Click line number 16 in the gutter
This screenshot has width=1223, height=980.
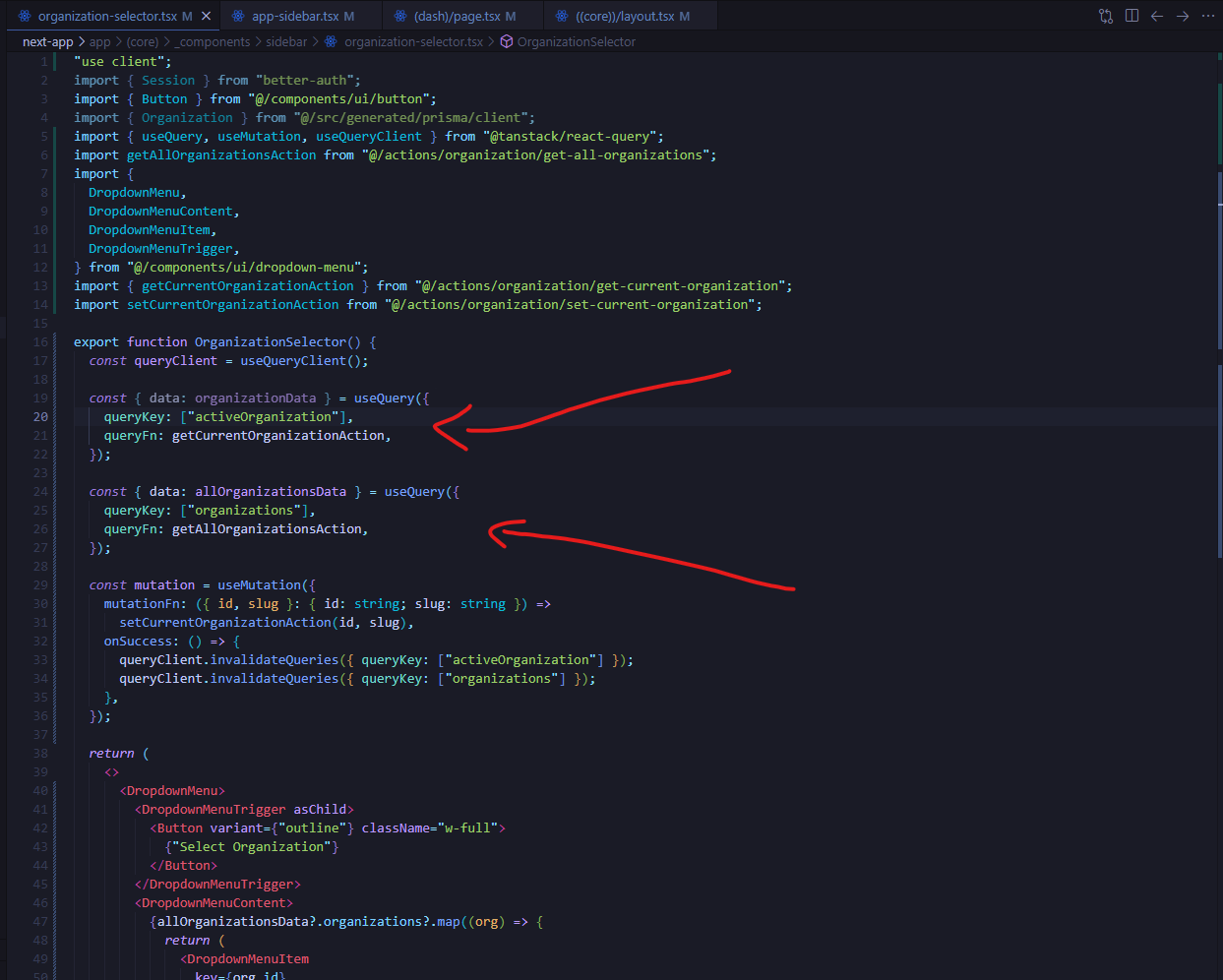(40, 341)
